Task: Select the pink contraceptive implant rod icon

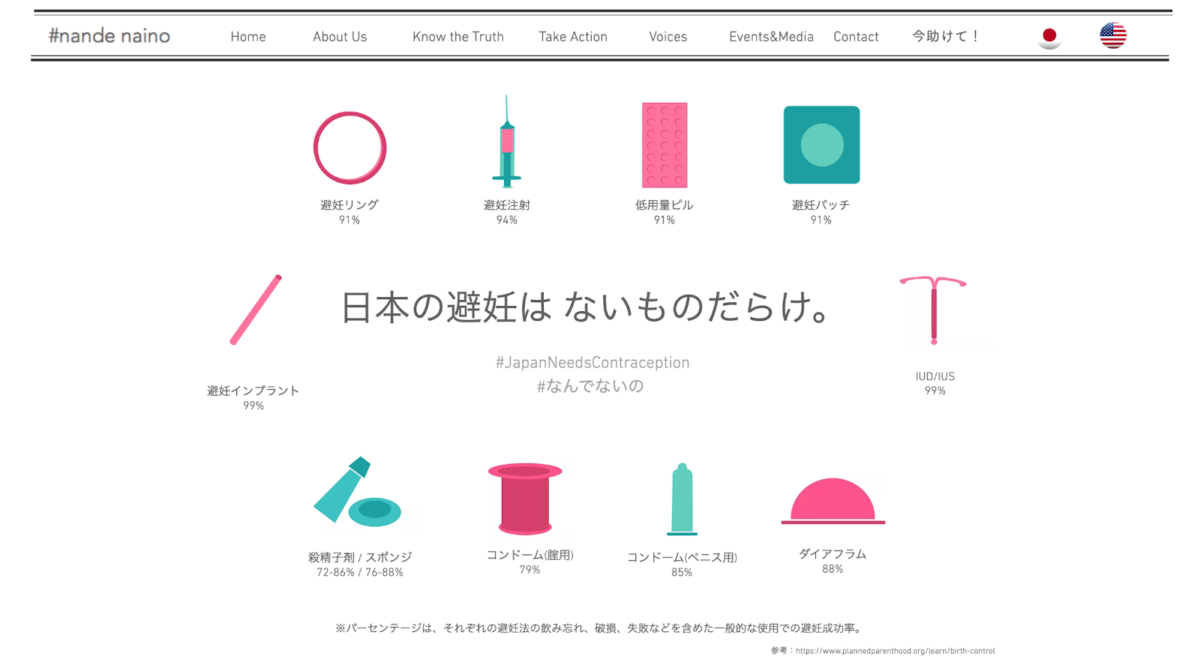Action: pos(255,310)
